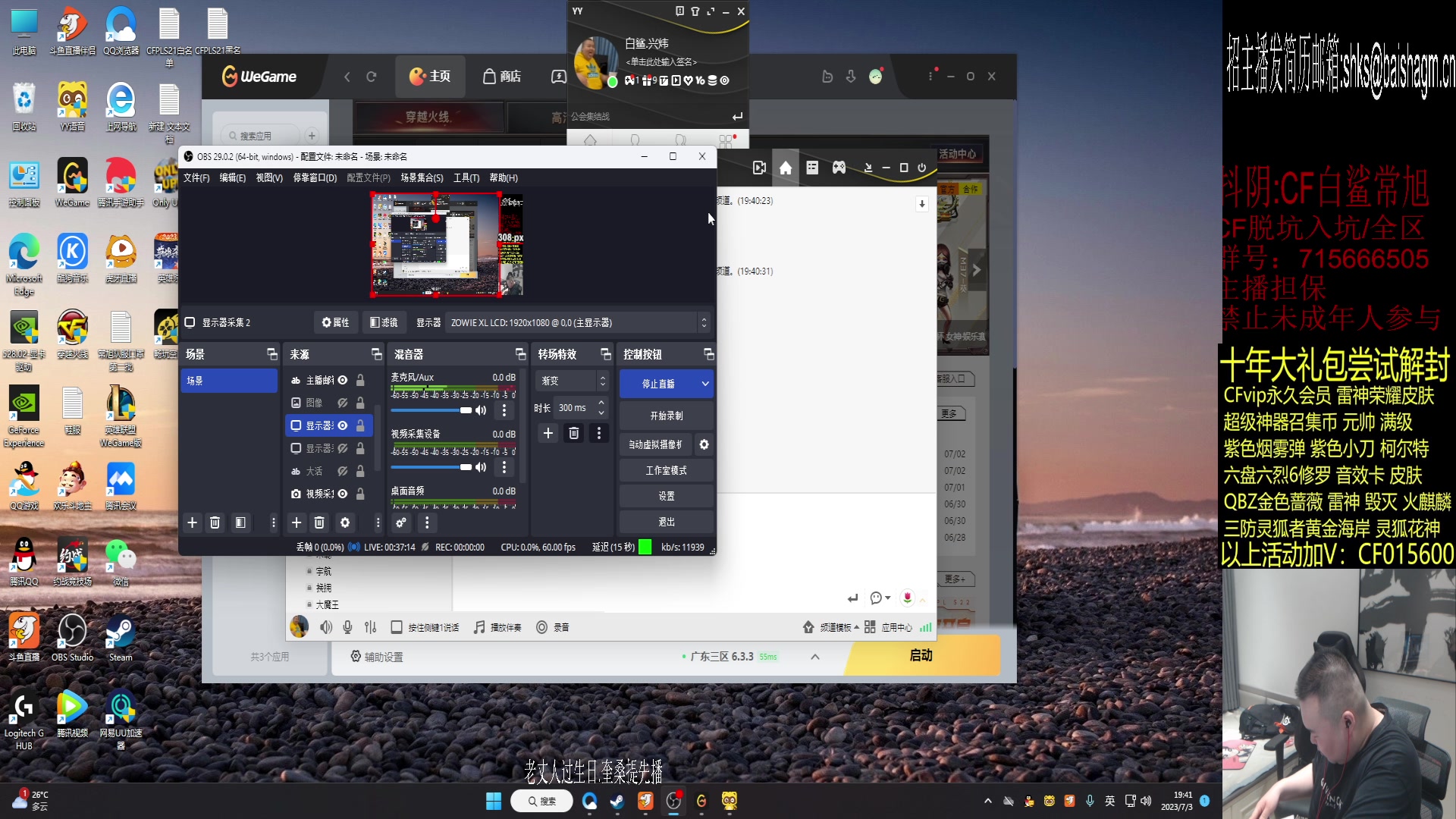Open source properties gear in Sources panel
Image resolution: width=1456 pixels, height=819 pixels.
click(345, 522)
